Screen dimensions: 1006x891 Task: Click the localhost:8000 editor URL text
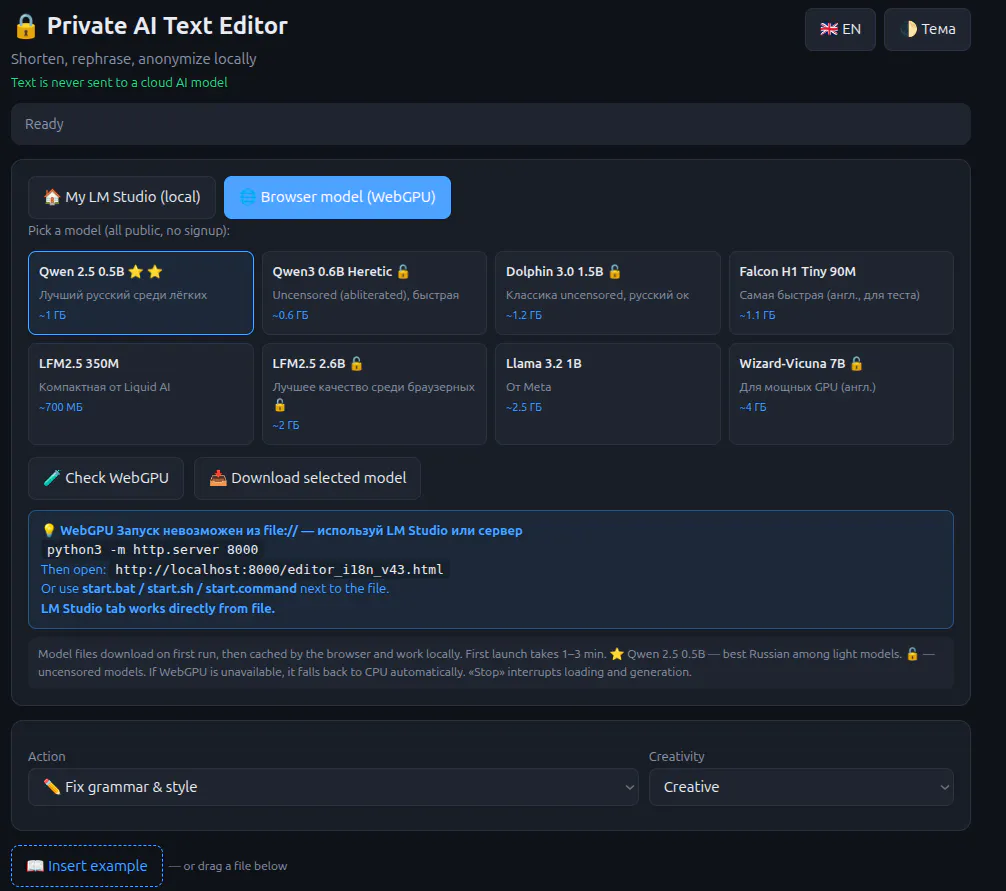(279, 570)
